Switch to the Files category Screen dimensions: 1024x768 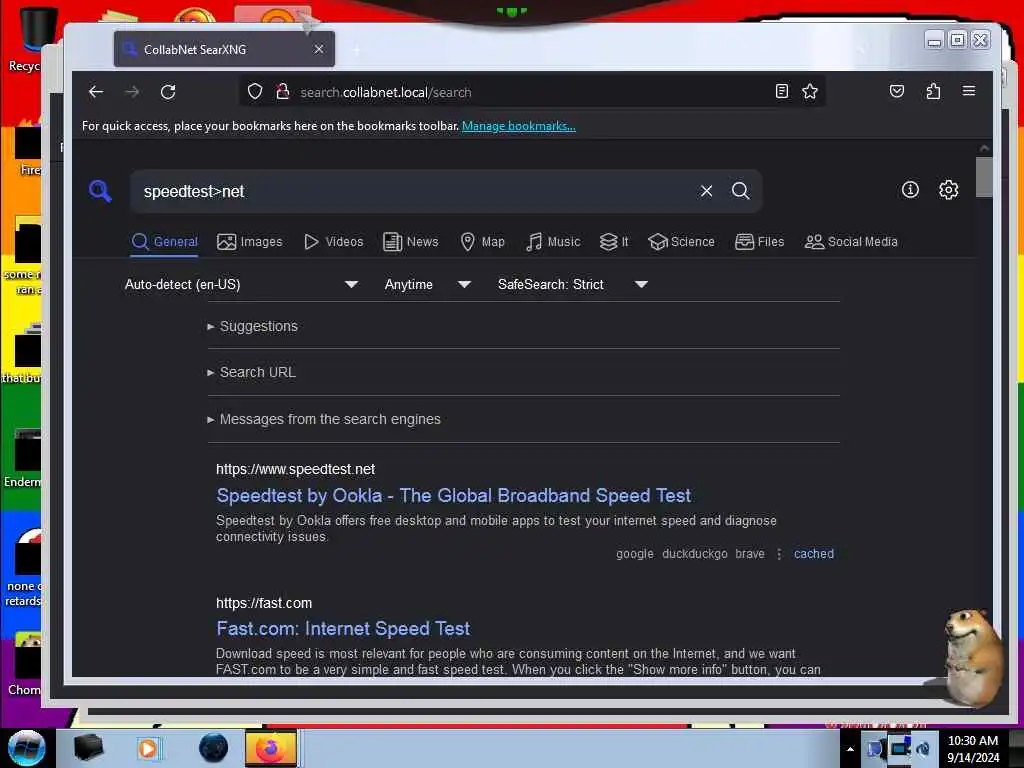(x=760, y=242)
